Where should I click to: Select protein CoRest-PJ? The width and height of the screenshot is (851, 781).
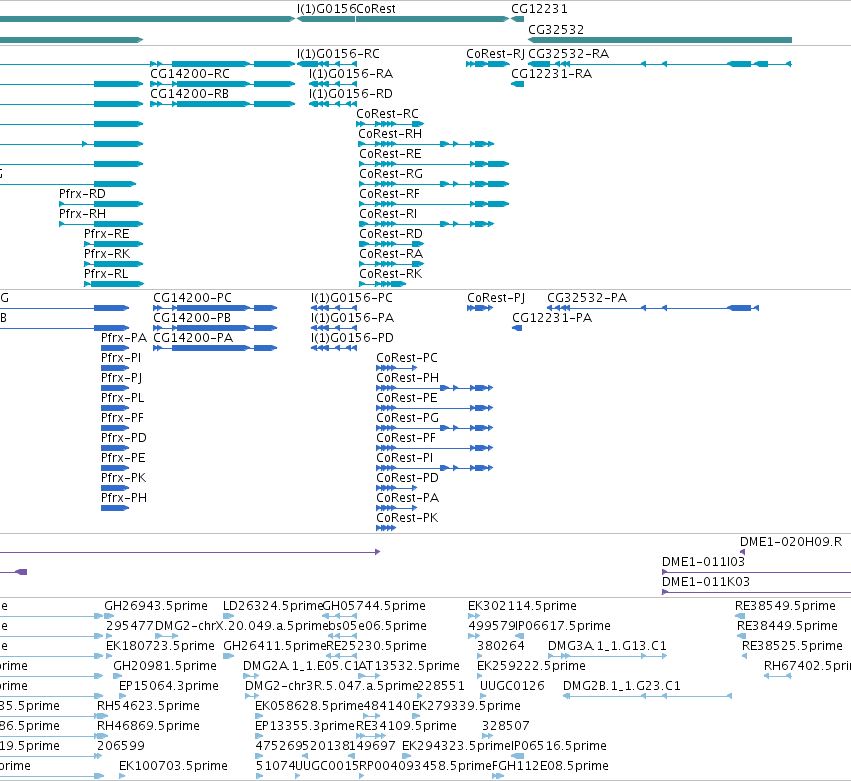[480, 308]
